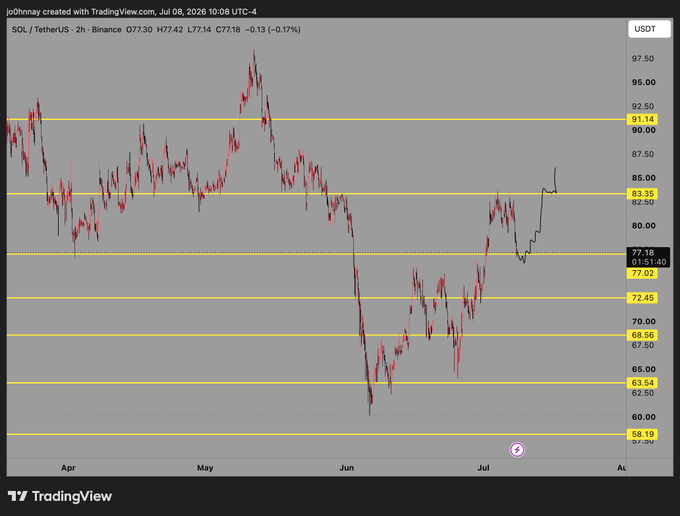Select the 72.45 yellow price label
This screenshot has width=680, height=516.
642,298
